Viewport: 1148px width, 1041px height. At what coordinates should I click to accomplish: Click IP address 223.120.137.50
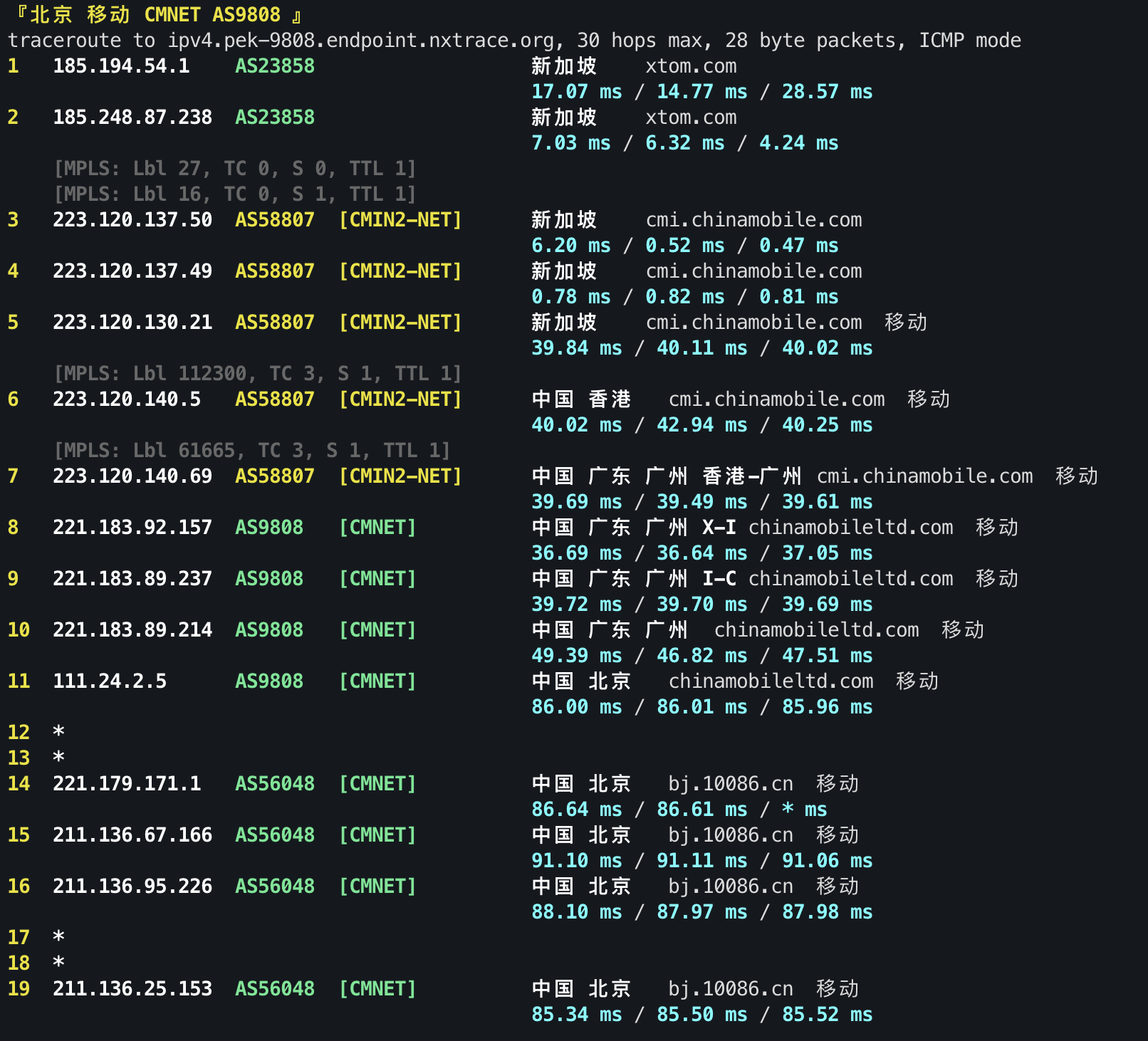tap(132, 220)
